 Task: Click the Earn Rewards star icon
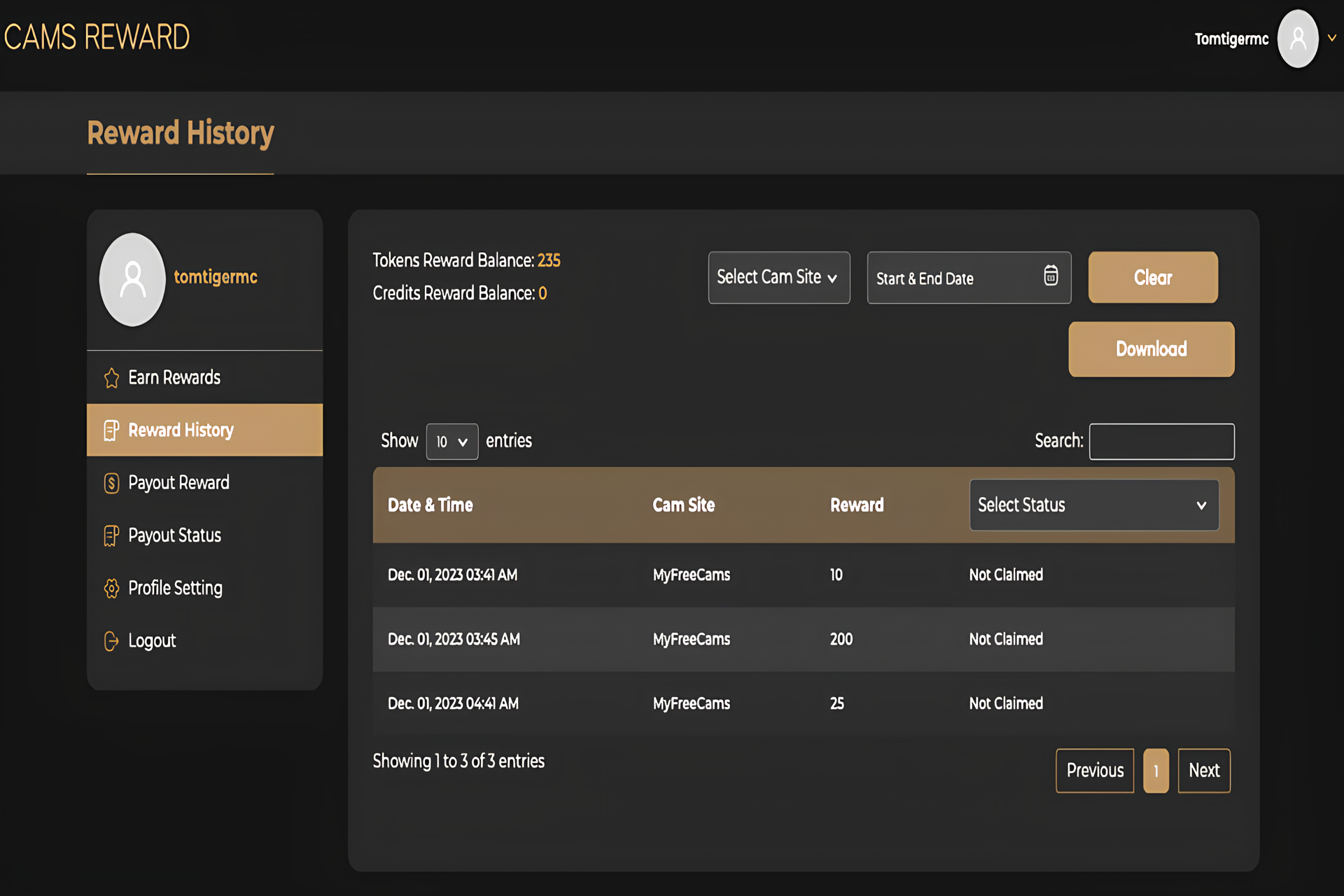point(111,378)
